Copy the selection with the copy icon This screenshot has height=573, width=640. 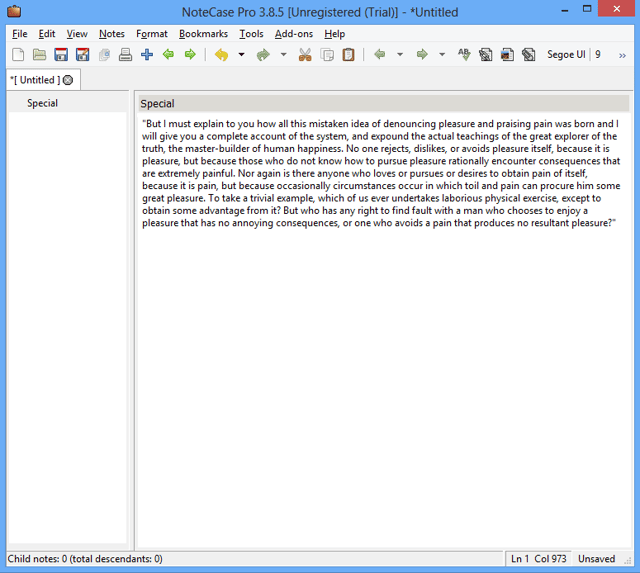tap(327, 54)
